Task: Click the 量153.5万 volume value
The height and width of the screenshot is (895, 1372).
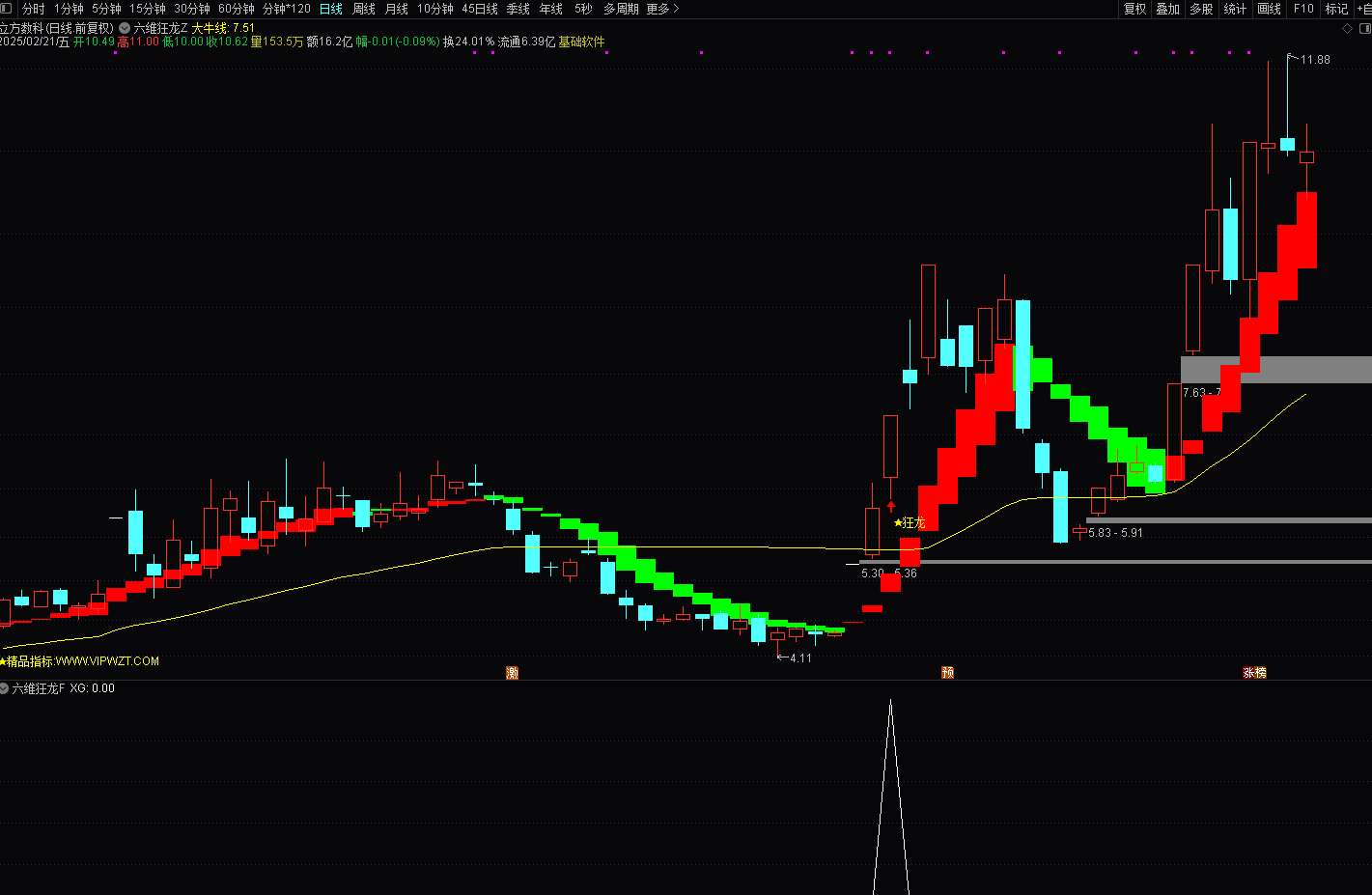Action: pyautogui.click(x=277, y=42)
